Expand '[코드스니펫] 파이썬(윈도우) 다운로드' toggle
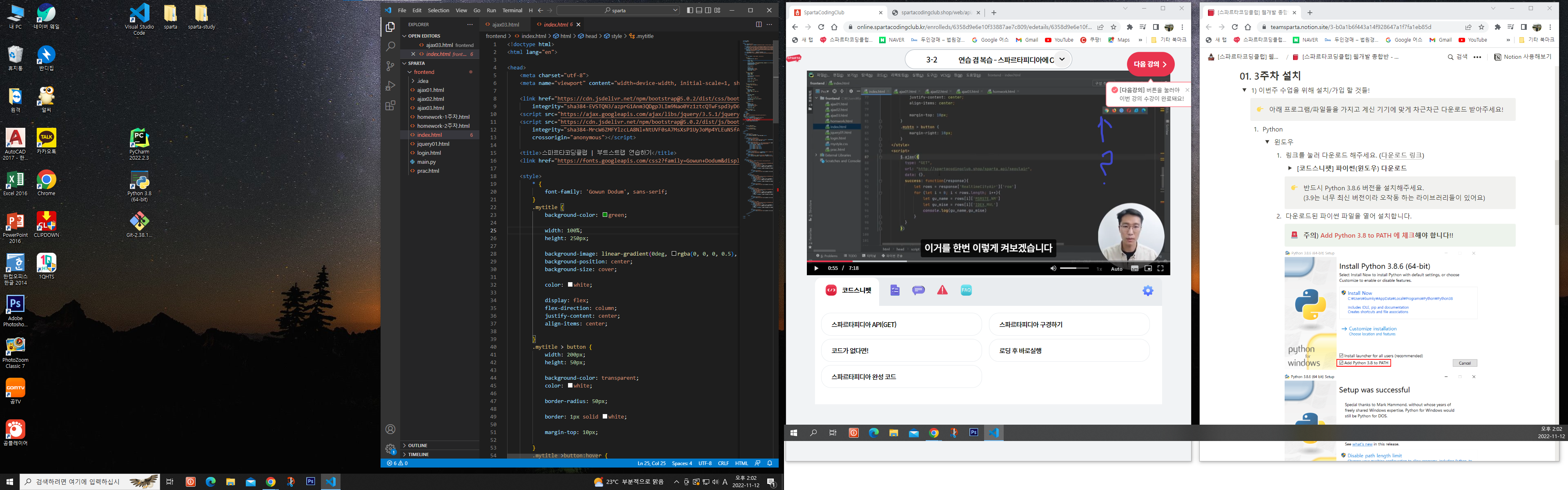The image size is (1568, 490). coord(1289,169)
